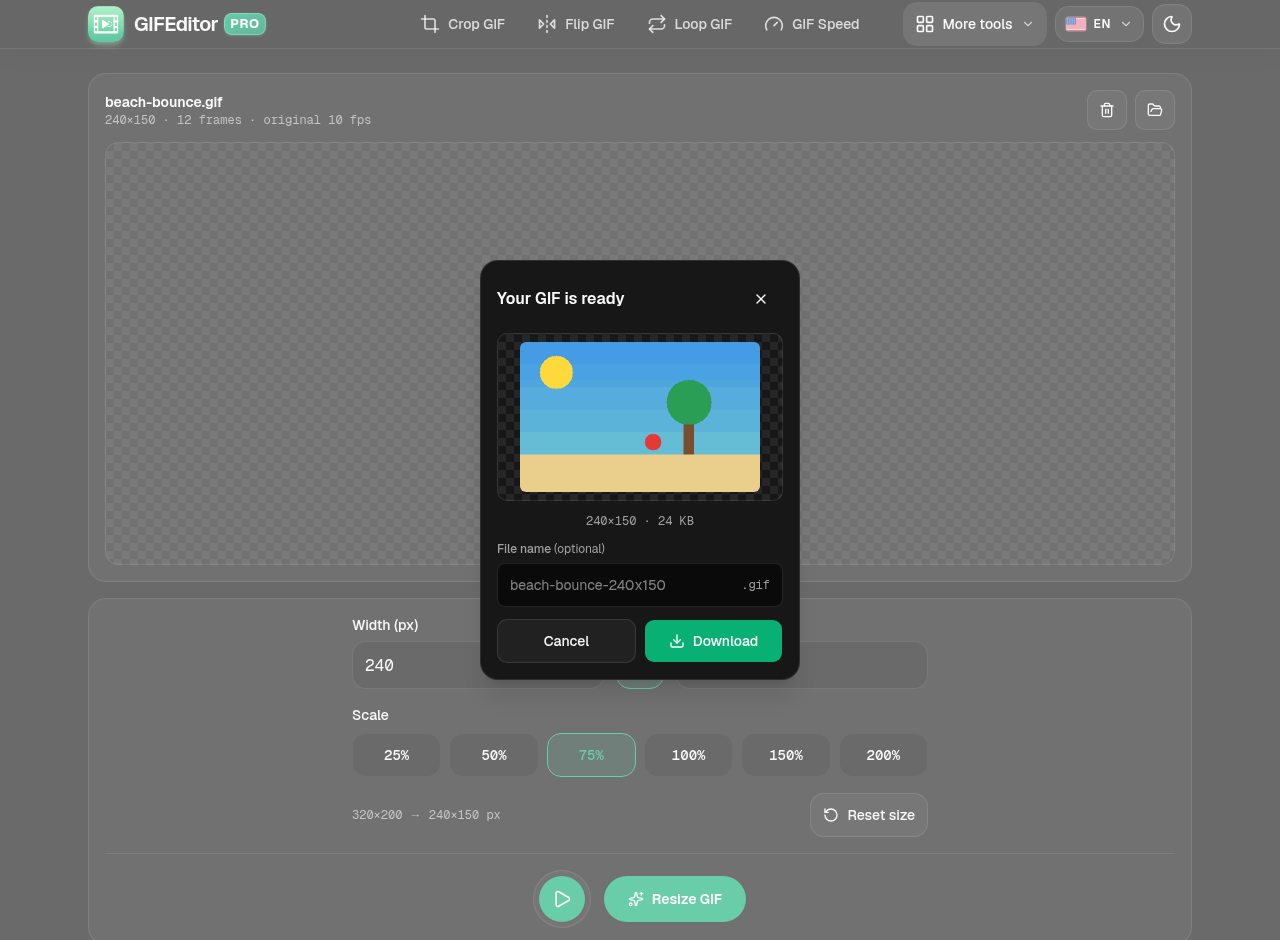Screen dimensions: 1280x940
Task: Select the 200% scale option
Action: [883, 755]
